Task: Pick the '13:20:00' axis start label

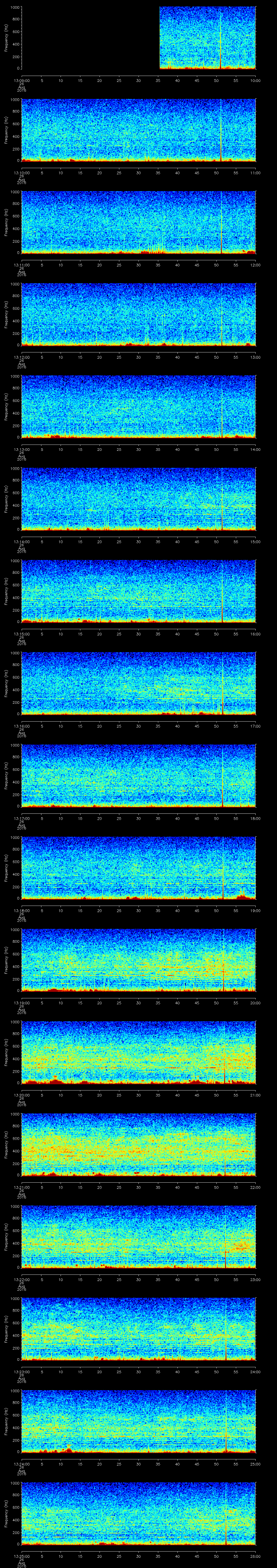Action: click(22, 1095)
